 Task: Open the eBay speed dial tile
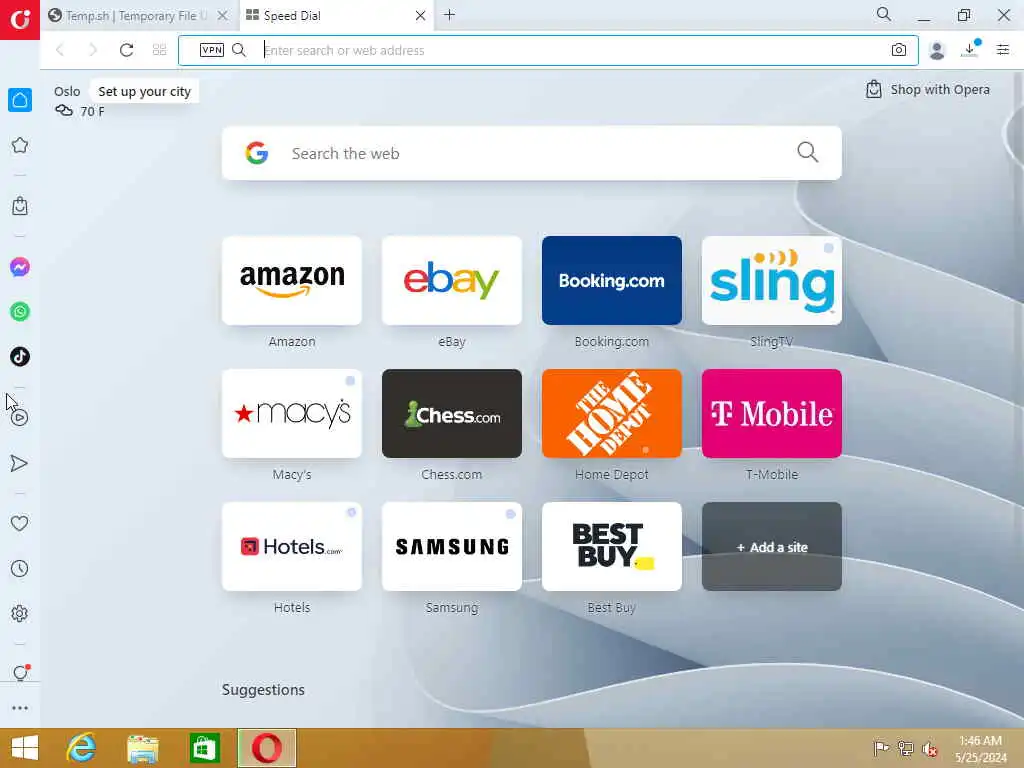452,281
